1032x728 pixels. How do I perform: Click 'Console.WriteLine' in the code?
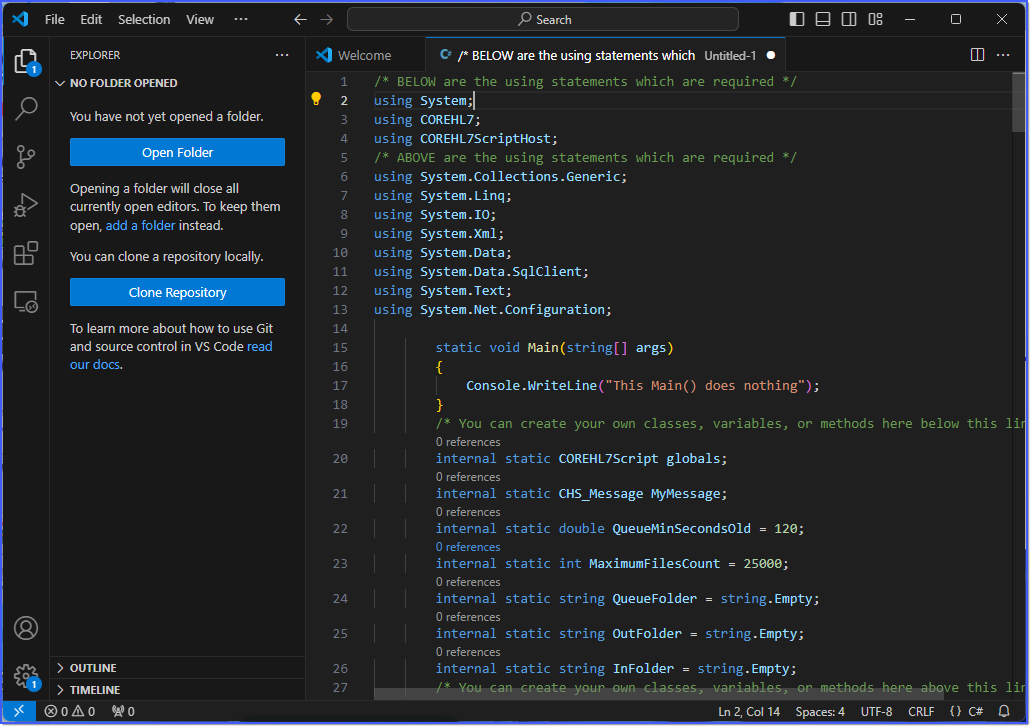point(532,386)
